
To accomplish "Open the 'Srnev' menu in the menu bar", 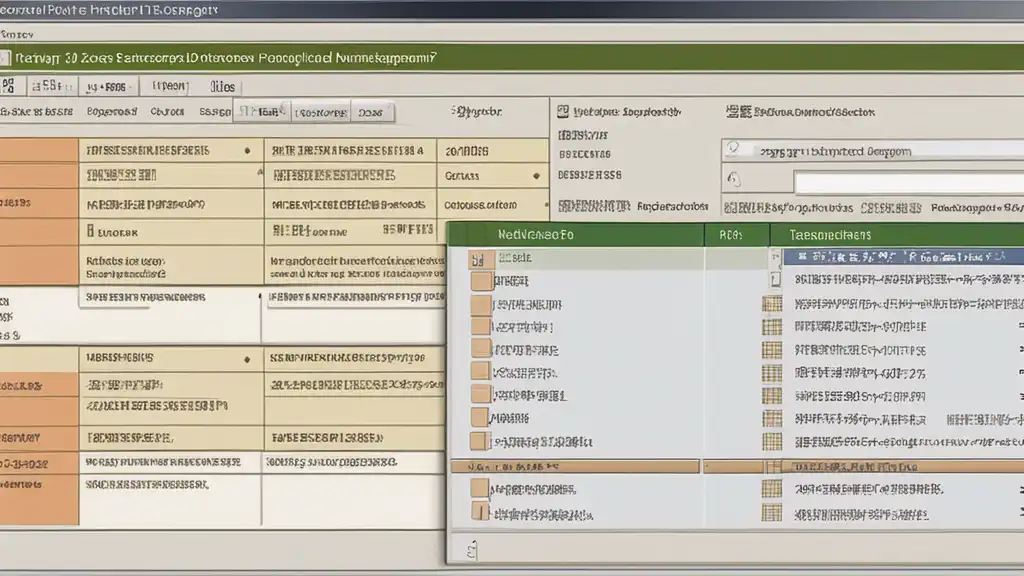I will point(18,31).
